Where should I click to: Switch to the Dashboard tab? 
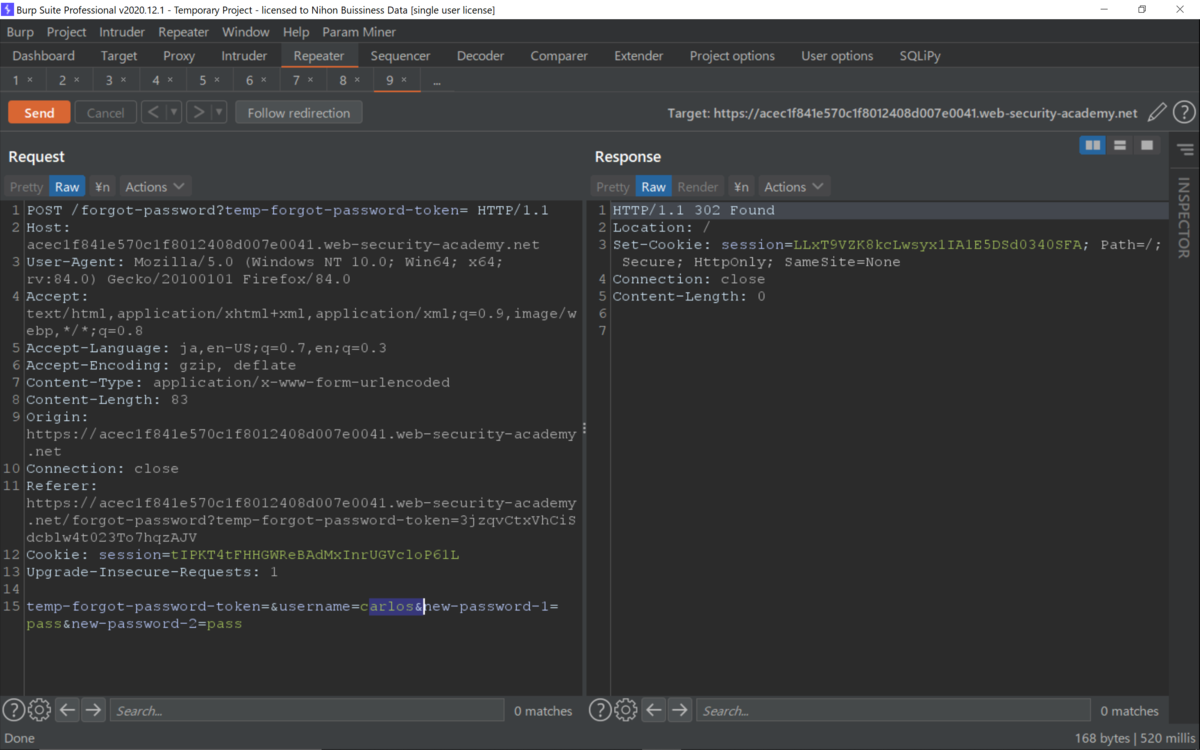pos(44,56)
